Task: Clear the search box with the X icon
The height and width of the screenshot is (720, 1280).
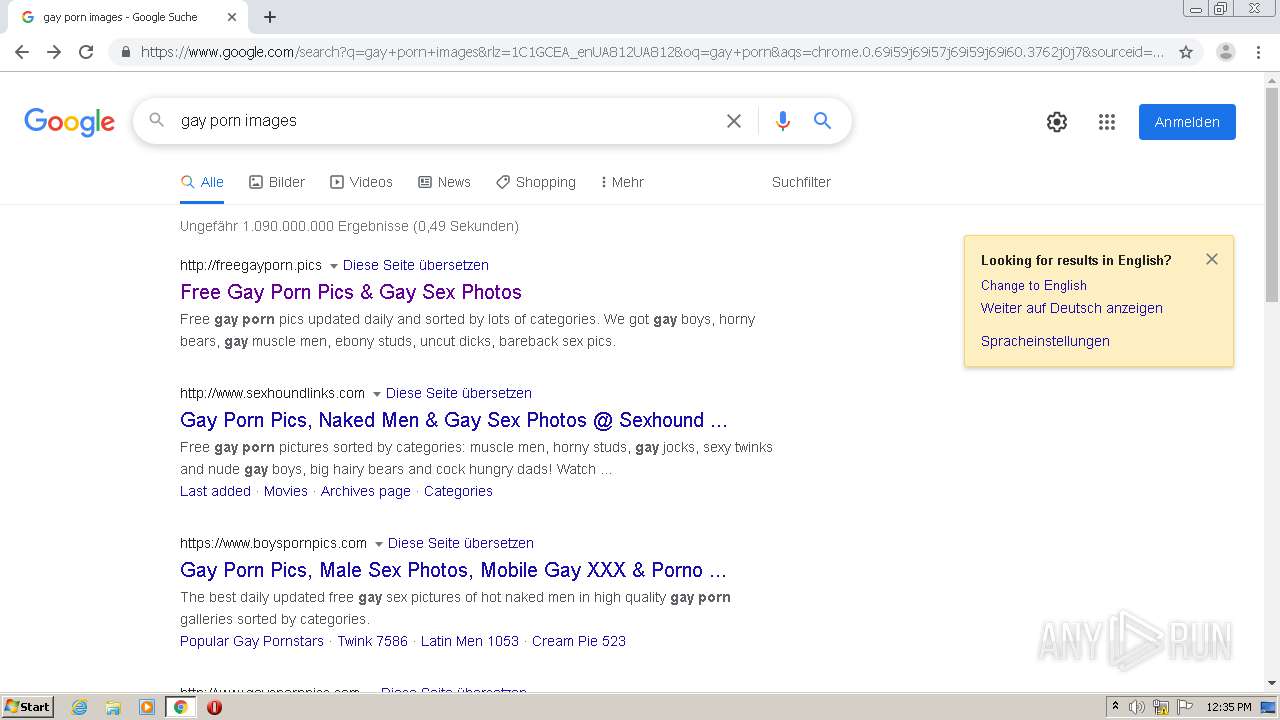Action: [x=734, y=121]
